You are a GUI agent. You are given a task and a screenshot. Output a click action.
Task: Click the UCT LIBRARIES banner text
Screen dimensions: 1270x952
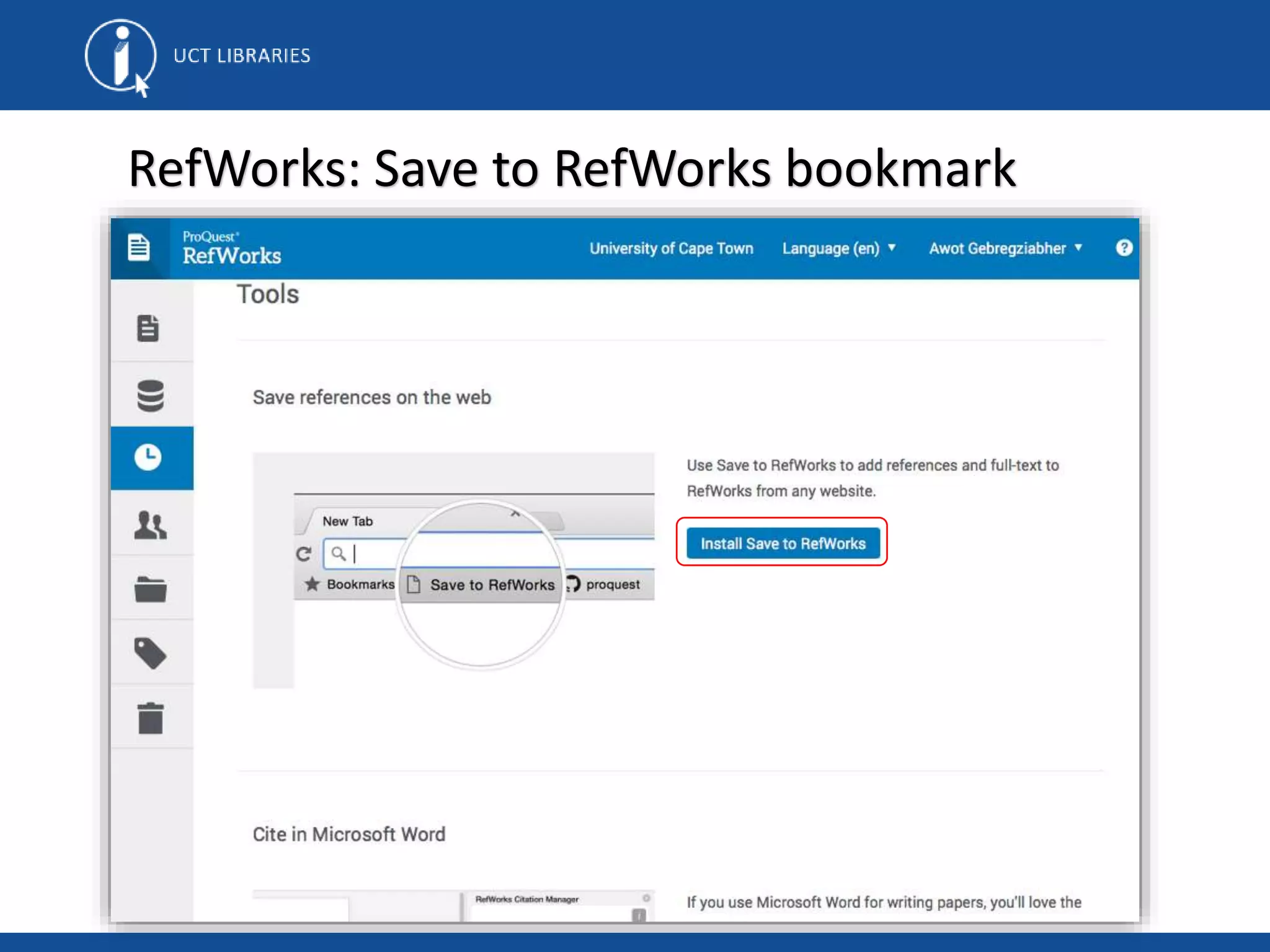point(242,56)
